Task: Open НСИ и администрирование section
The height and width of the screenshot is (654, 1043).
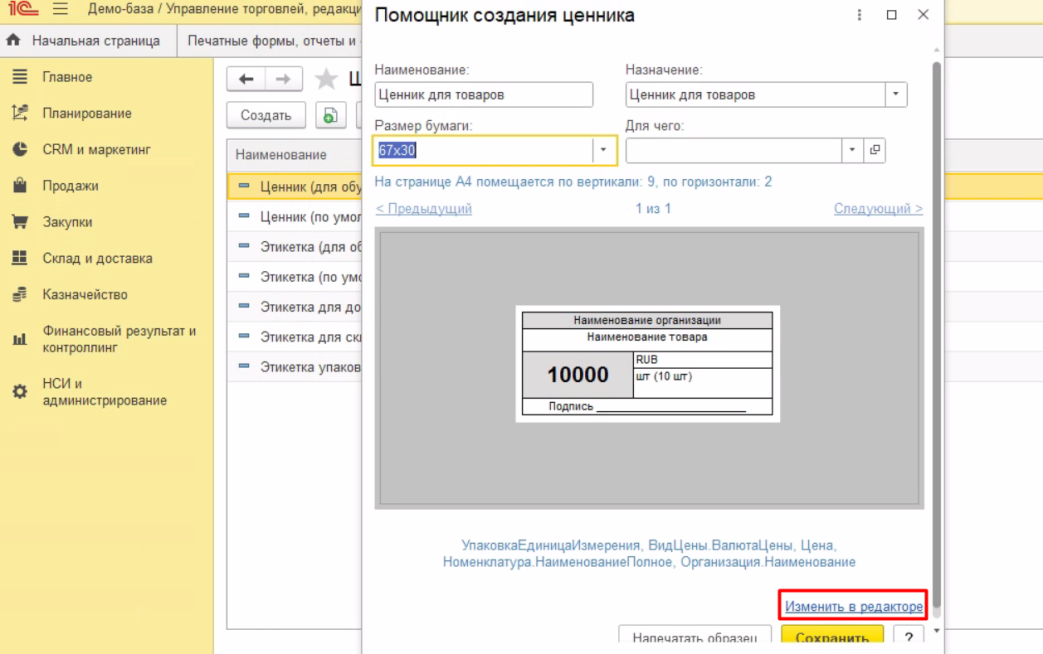Action: click(104, 392)
